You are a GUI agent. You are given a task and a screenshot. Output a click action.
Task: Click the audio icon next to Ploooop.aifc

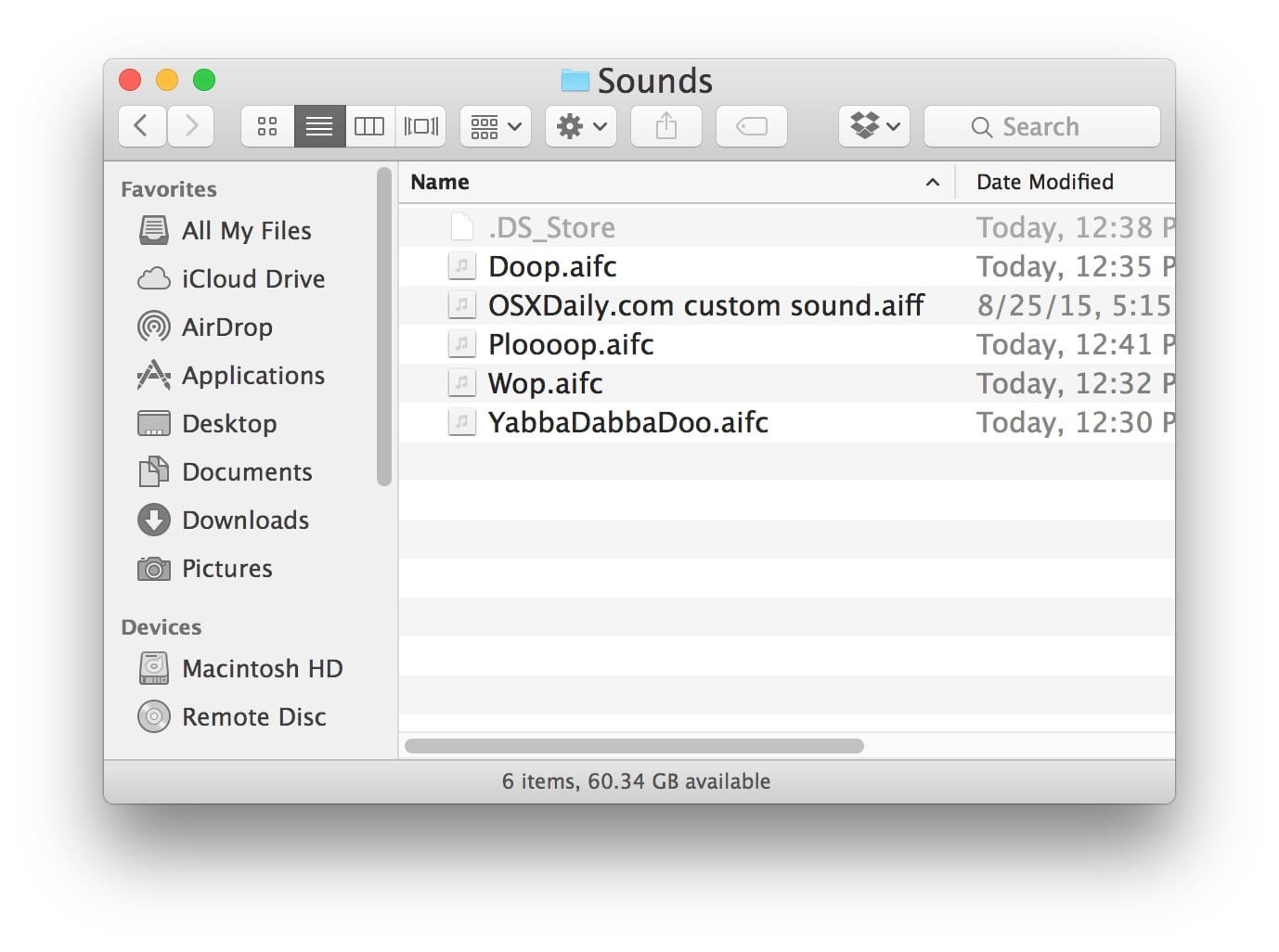point(461,344)
